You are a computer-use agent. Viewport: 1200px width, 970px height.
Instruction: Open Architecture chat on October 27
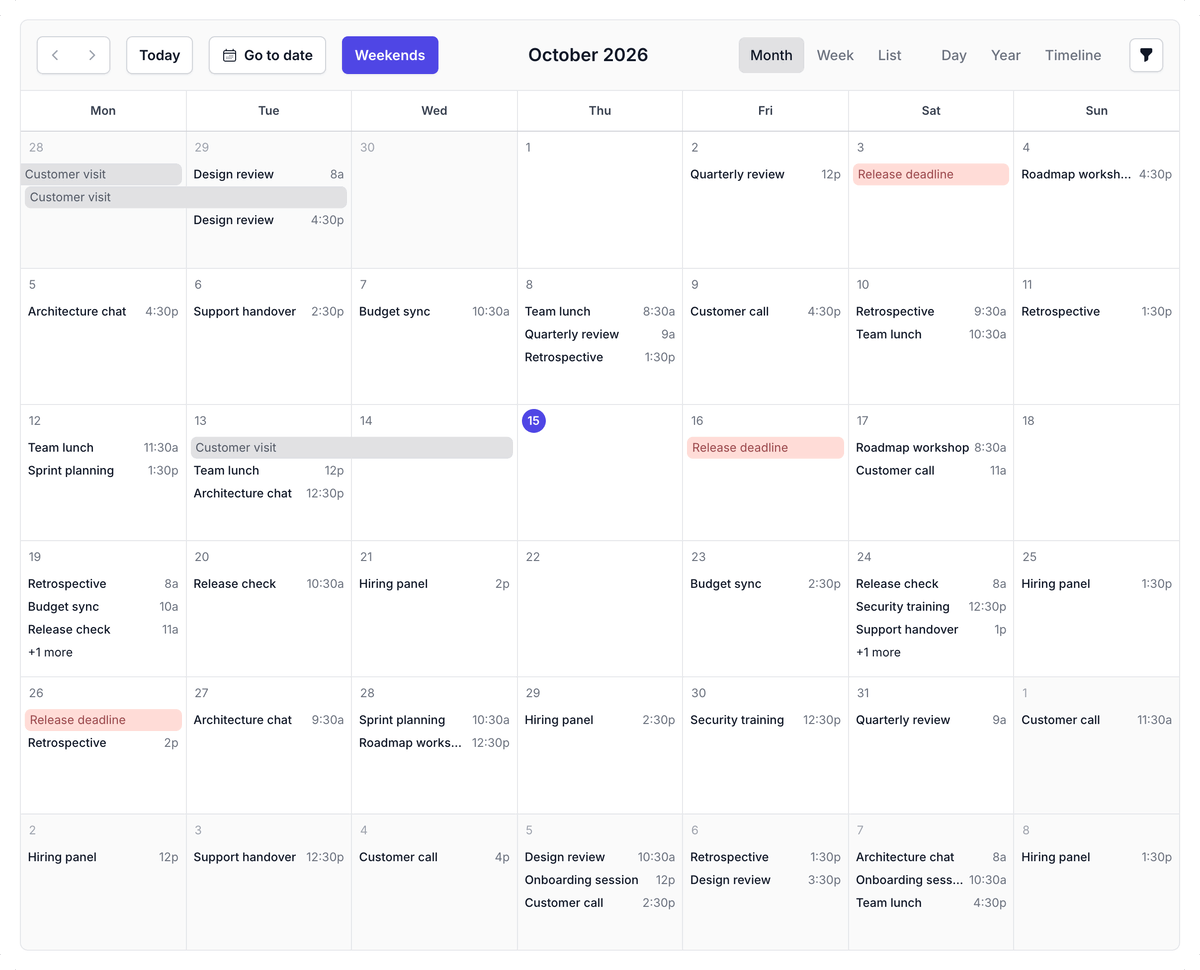click(x=268, y=720)
